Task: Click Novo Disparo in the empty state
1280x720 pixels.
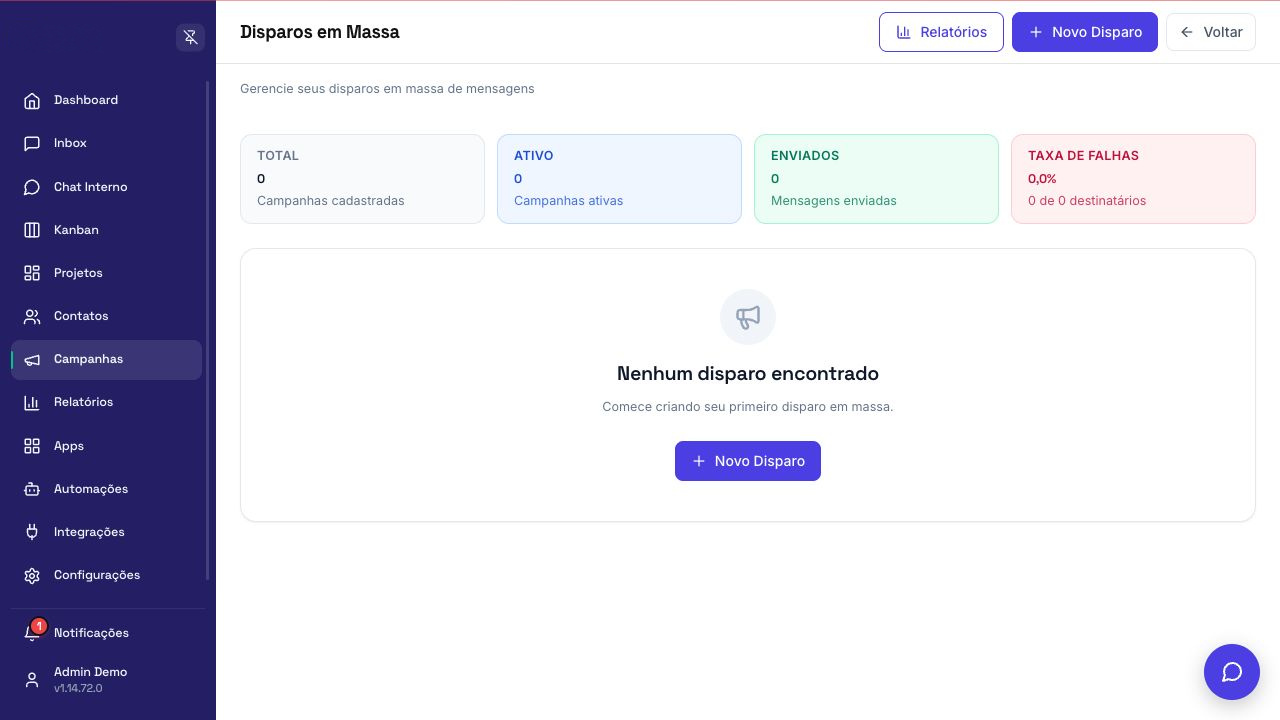Action: pyautogui.click(x=748, y=461)
